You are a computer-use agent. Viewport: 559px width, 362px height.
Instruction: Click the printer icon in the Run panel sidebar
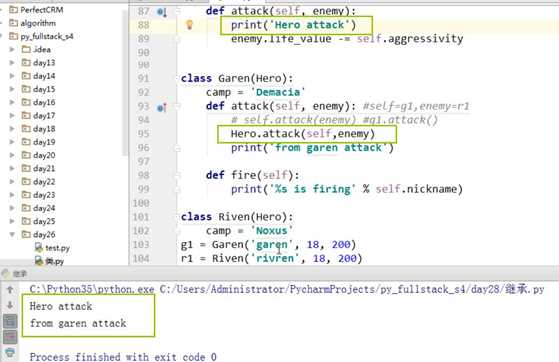(10, 353)
